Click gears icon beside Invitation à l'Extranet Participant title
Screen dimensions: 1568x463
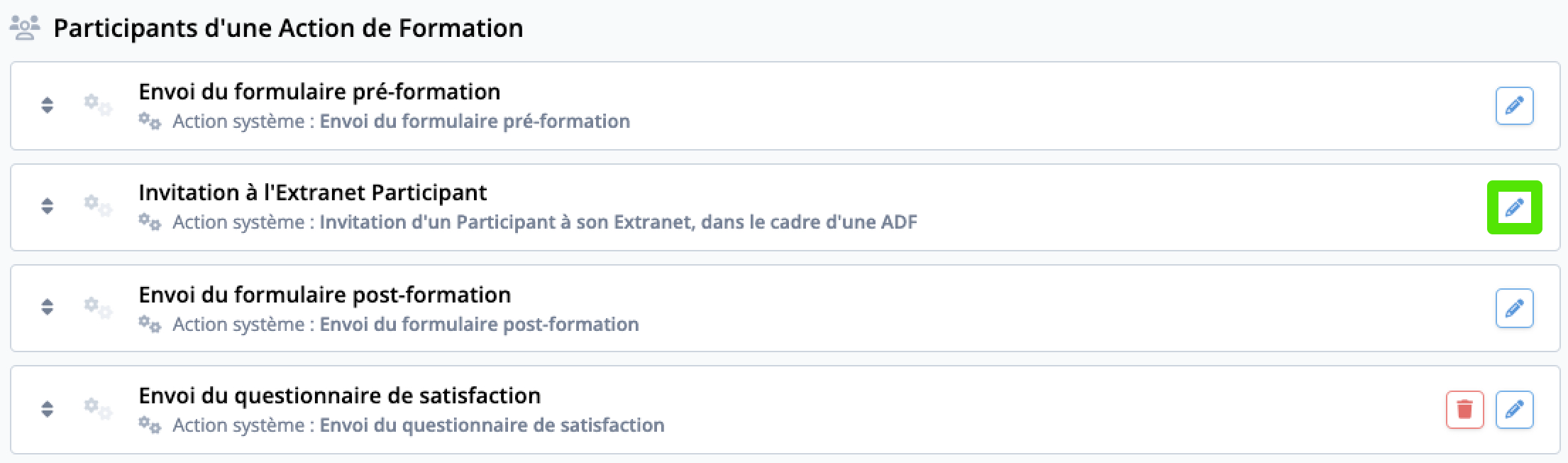coord(98,206)
